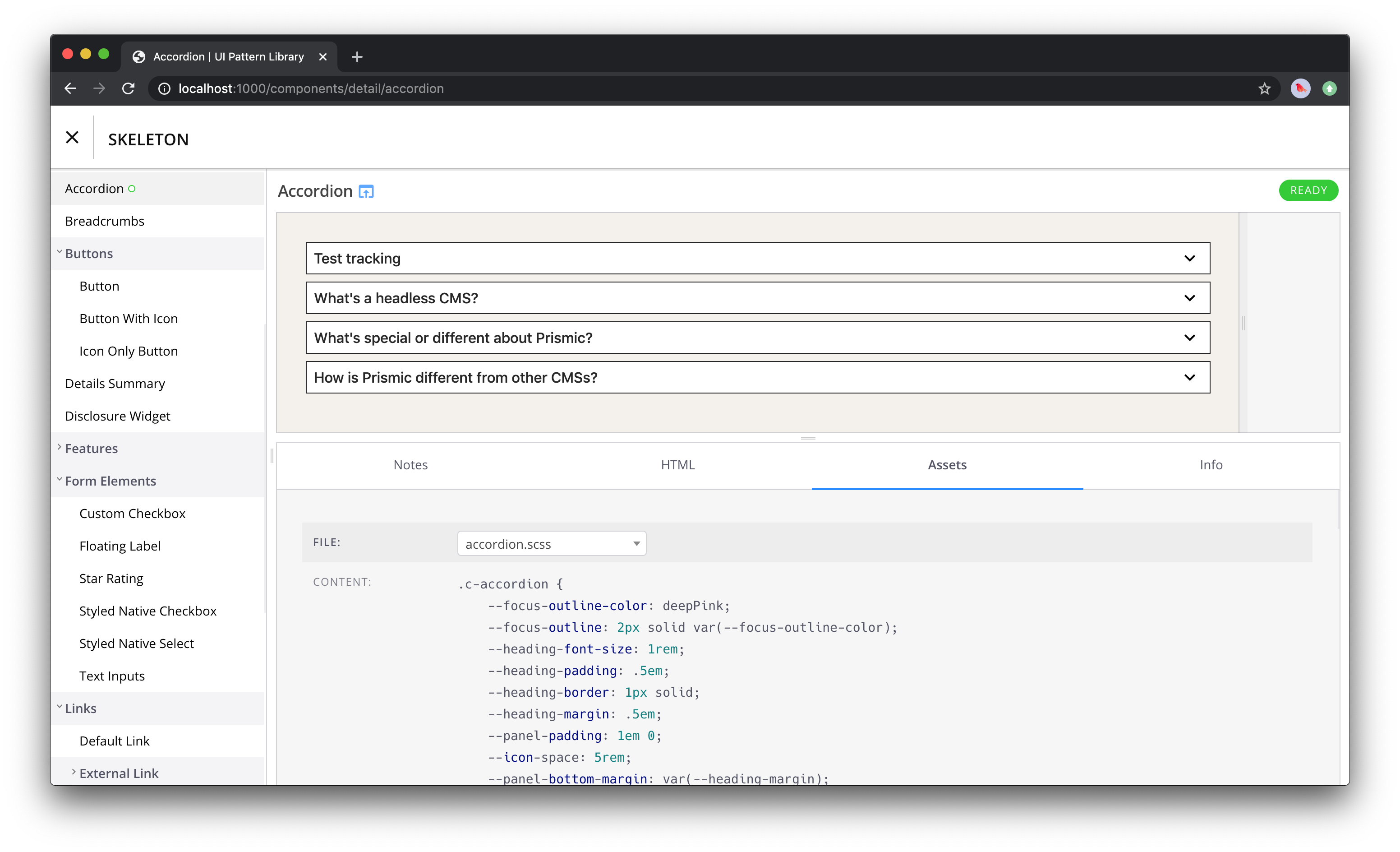View site information icon in address bar
The image size is (1400, 852).
click(164, 88)
